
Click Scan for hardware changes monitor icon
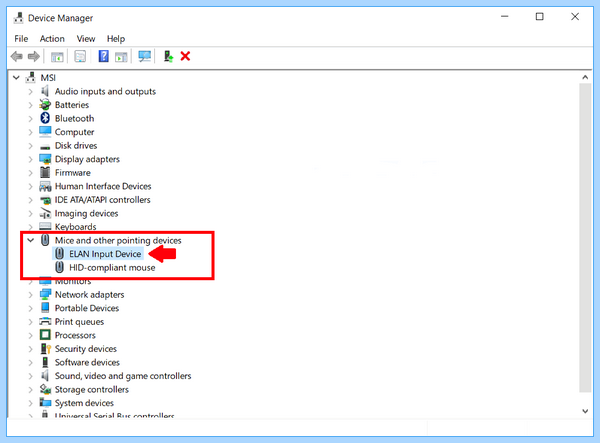(144, 57)
